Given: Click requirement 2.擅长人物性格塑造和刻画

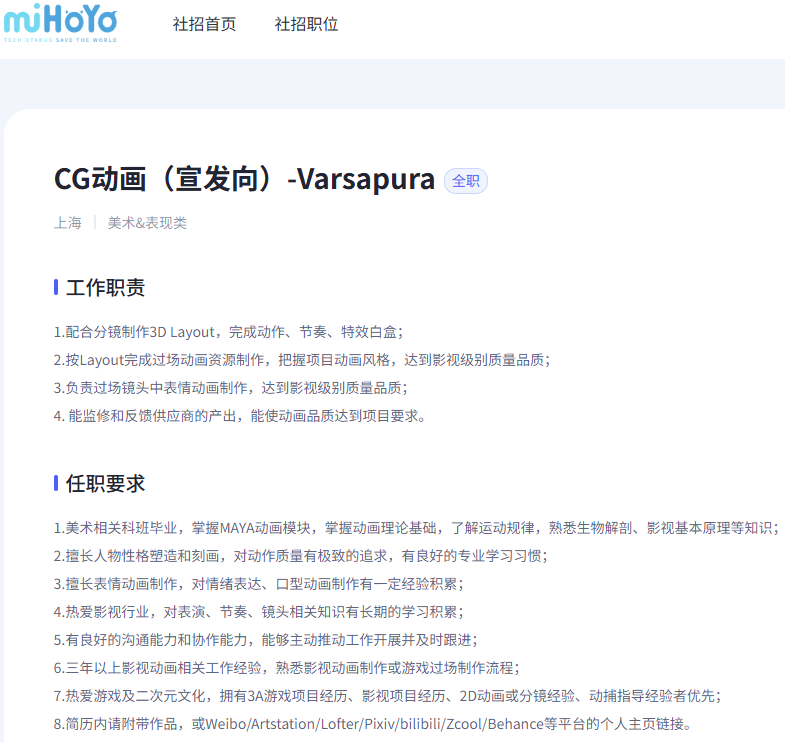Looking at the screenshot, I should (x=301, y=556).
